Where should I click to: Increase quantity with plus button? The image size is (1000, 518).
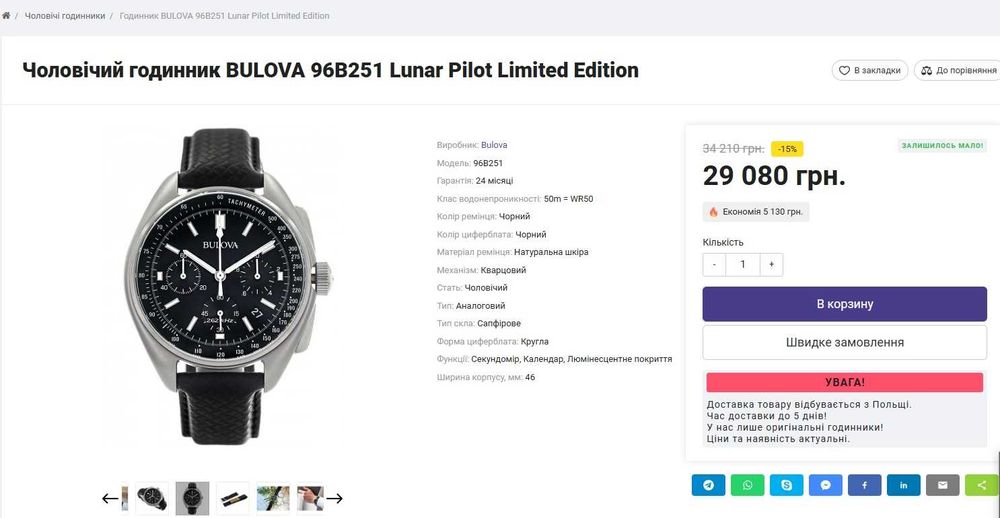(x=770, y=264)
